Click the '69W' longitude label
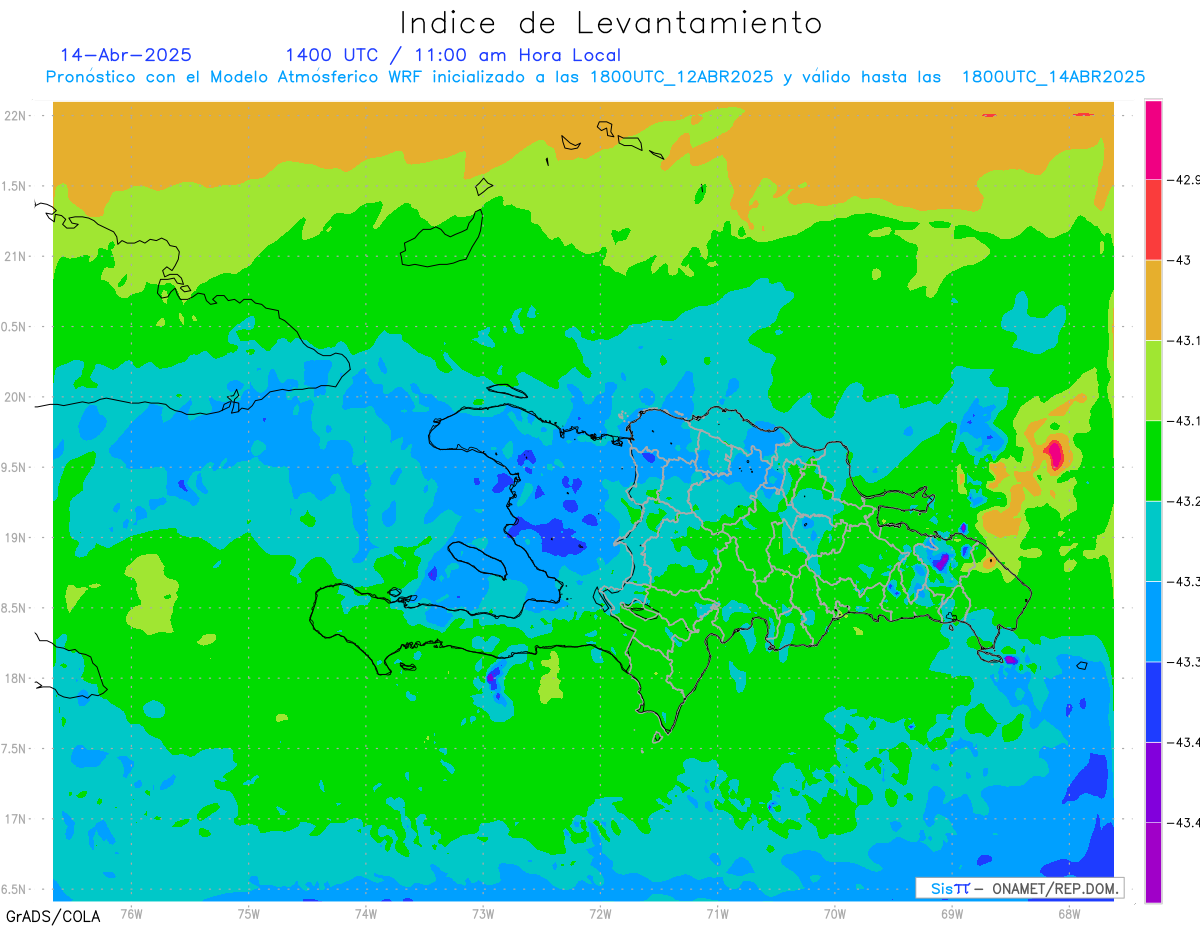Viewport: 1200px width, 927px height. coord(952,913)
